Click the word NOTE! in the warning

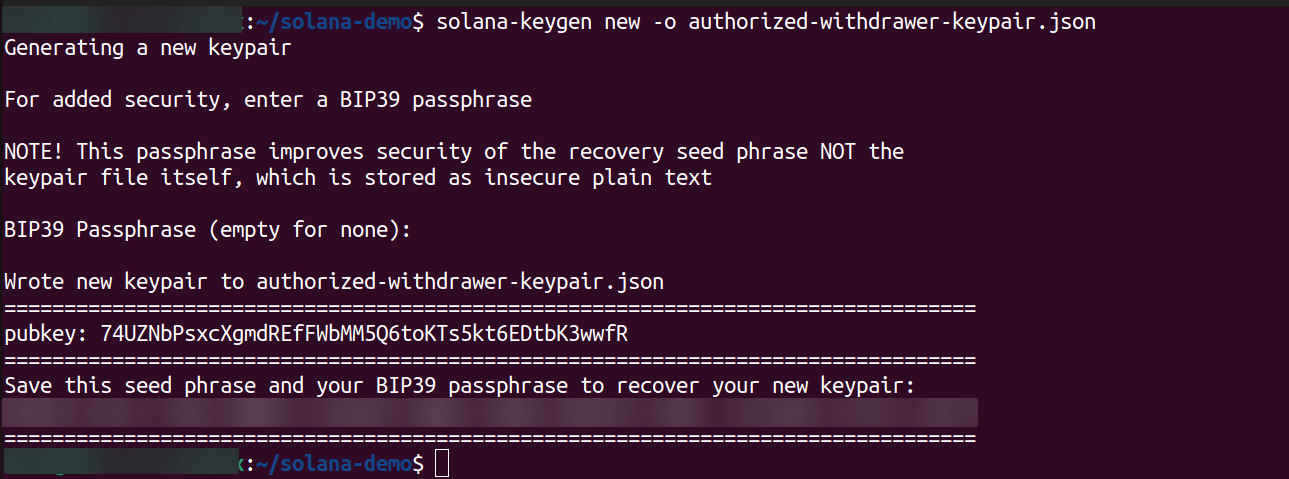[34, 152]
